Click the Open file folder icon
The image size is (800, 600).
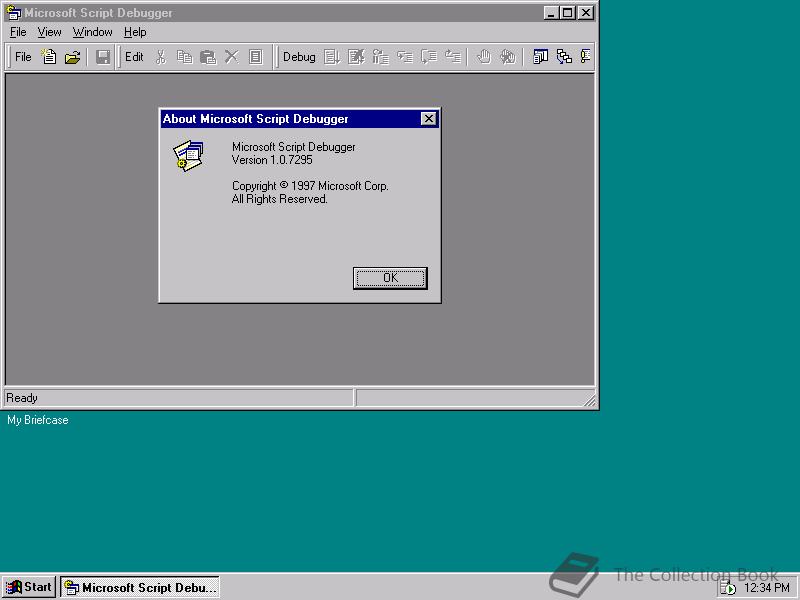(x=72, y=57)
